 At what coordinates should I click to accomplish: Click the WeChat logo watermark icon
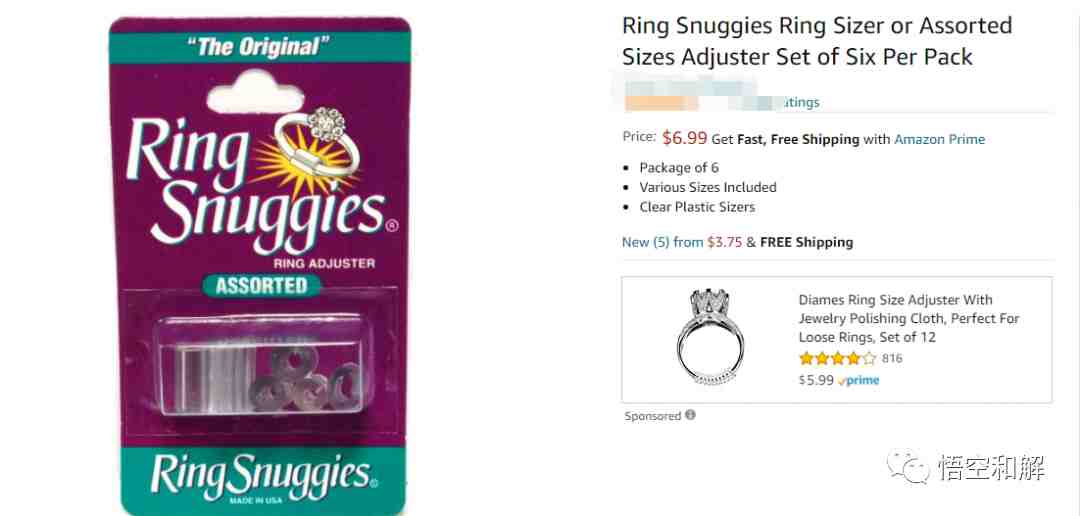(x=908, y=466)
